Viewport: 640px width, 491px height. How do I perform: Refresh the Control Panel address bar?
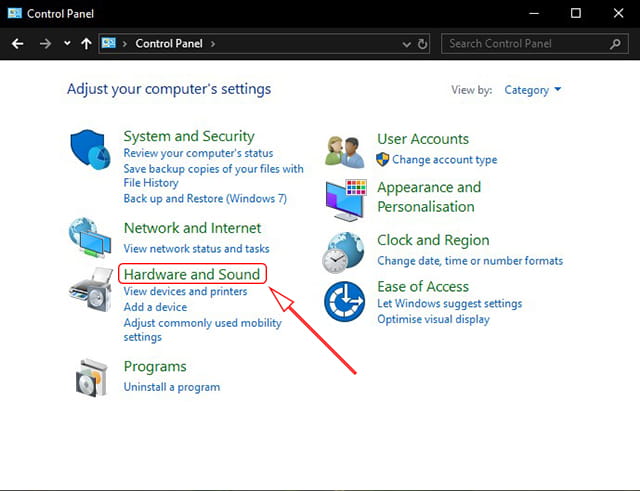pos(422,44)
